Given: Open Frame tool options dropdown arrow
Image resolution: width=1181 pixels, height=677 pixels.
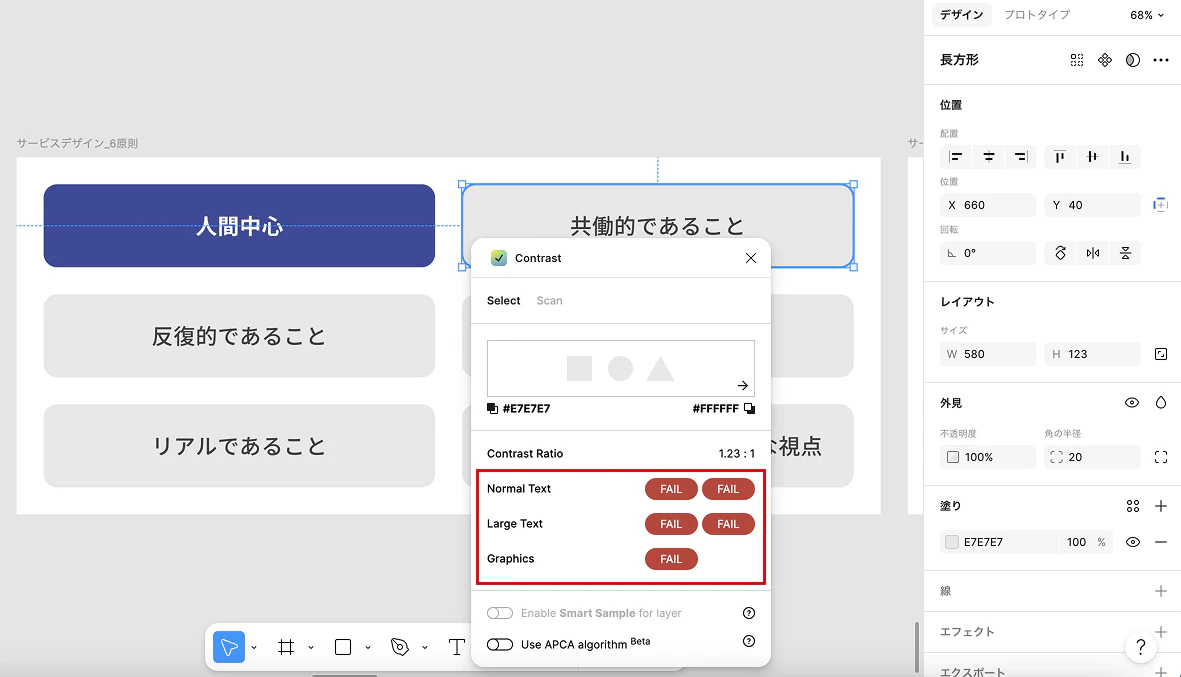Looking at the screenshot, I should pos(310,648).
